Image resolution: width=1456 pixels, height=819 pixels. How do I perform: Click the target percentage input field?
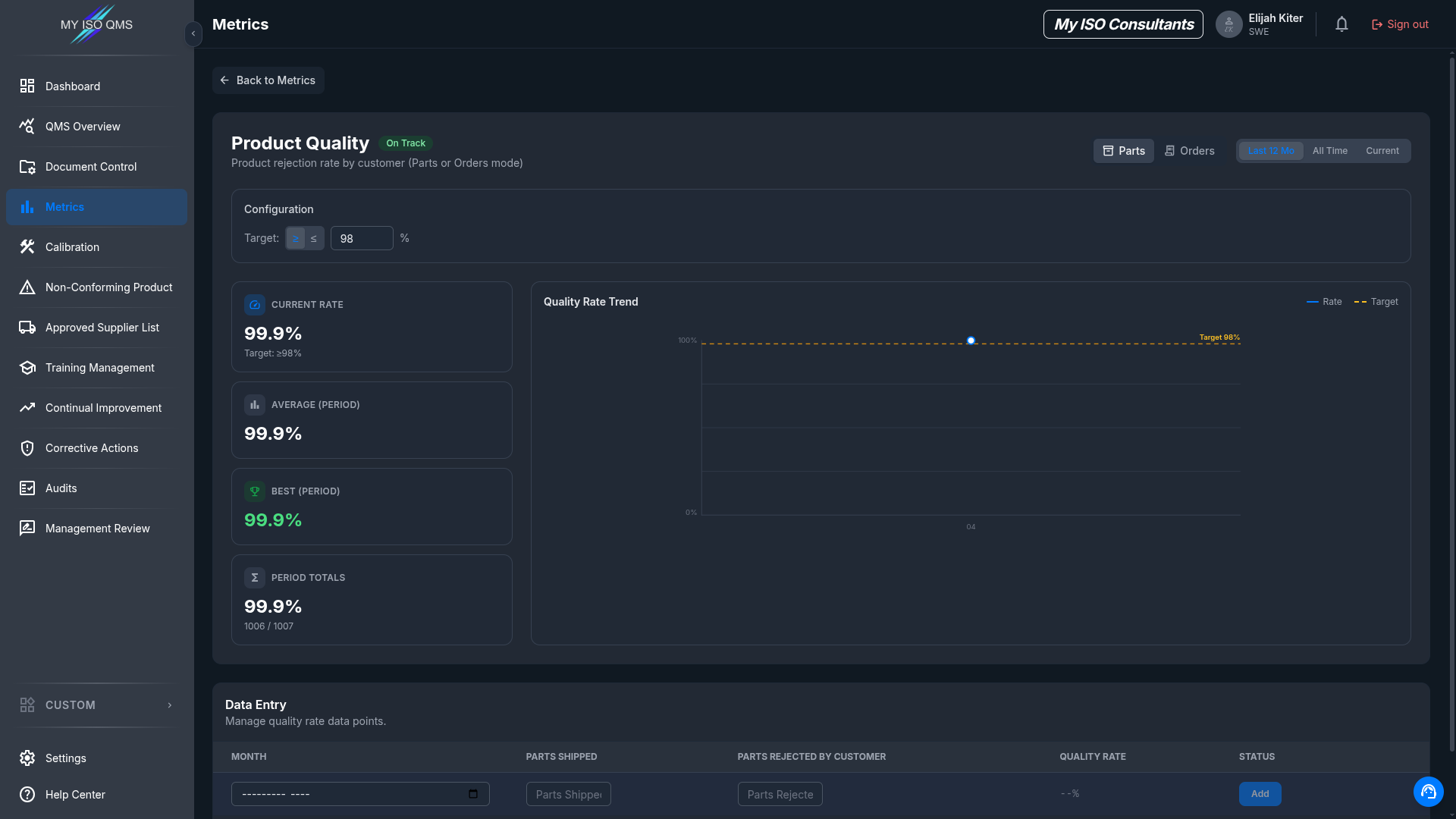[362, 238]
